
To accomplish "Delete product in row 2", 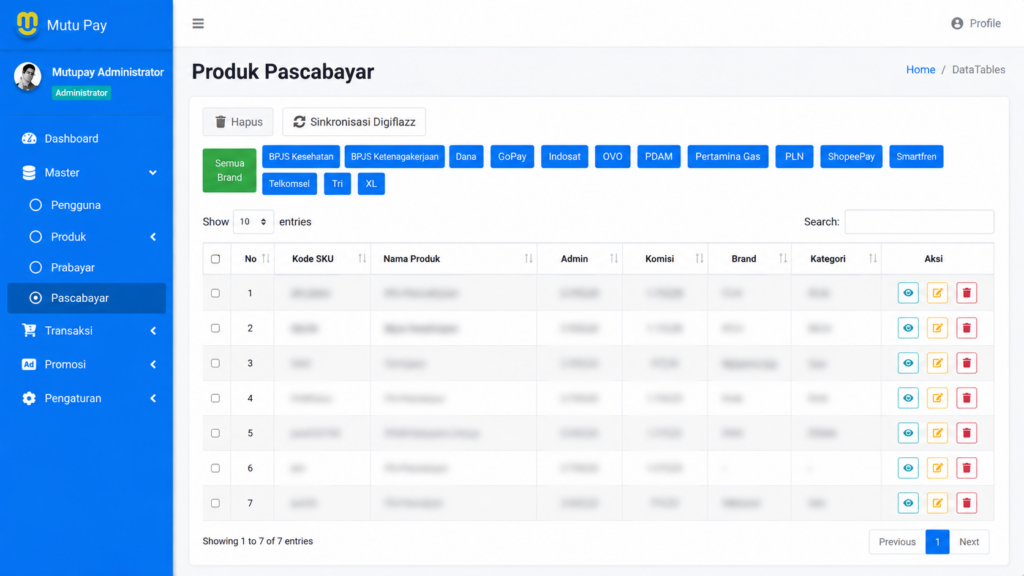I will click(x=967, y=328).
